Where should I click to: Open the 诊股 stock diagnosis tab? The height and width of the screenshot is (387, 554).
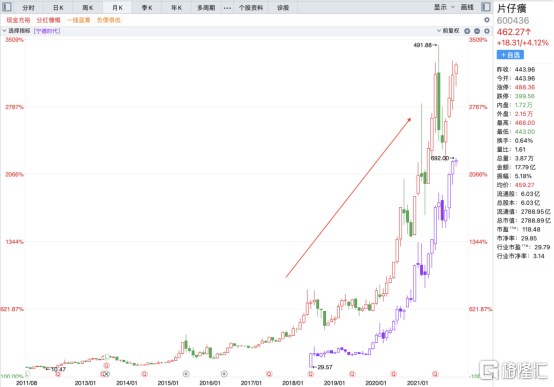click(283, 7)
